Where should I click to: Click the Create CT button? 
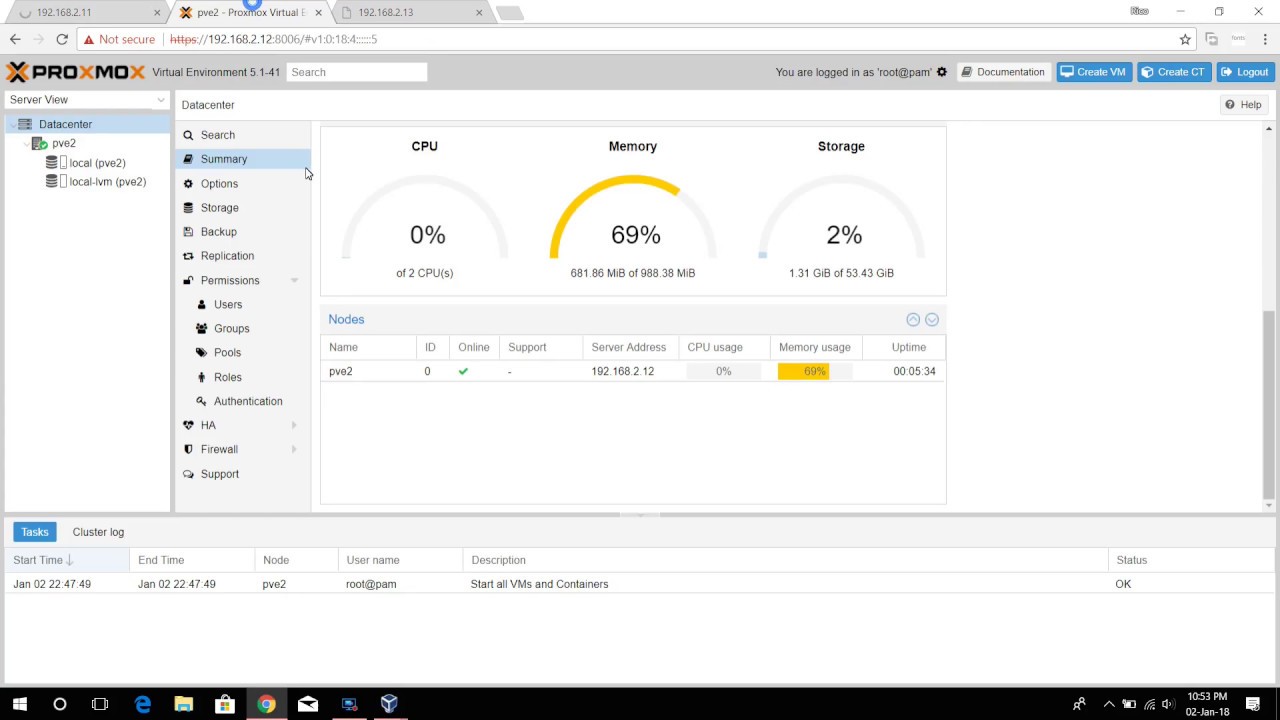click(1174, 72)
